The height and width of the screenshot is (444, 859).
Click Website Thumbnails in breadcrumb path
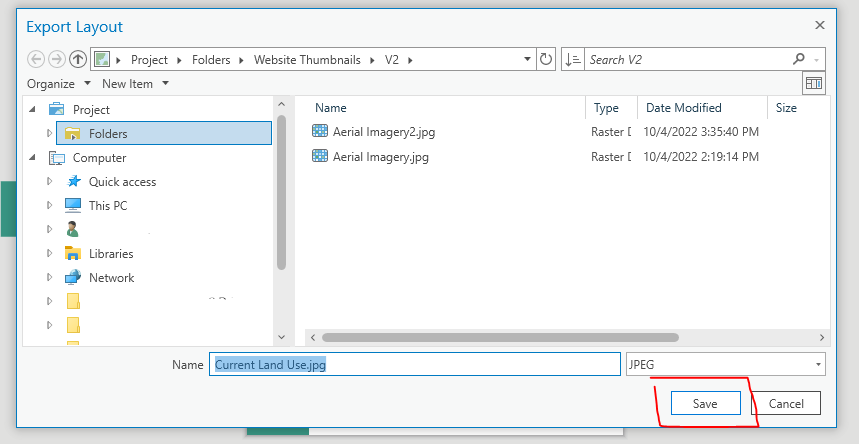click(307, 60)
